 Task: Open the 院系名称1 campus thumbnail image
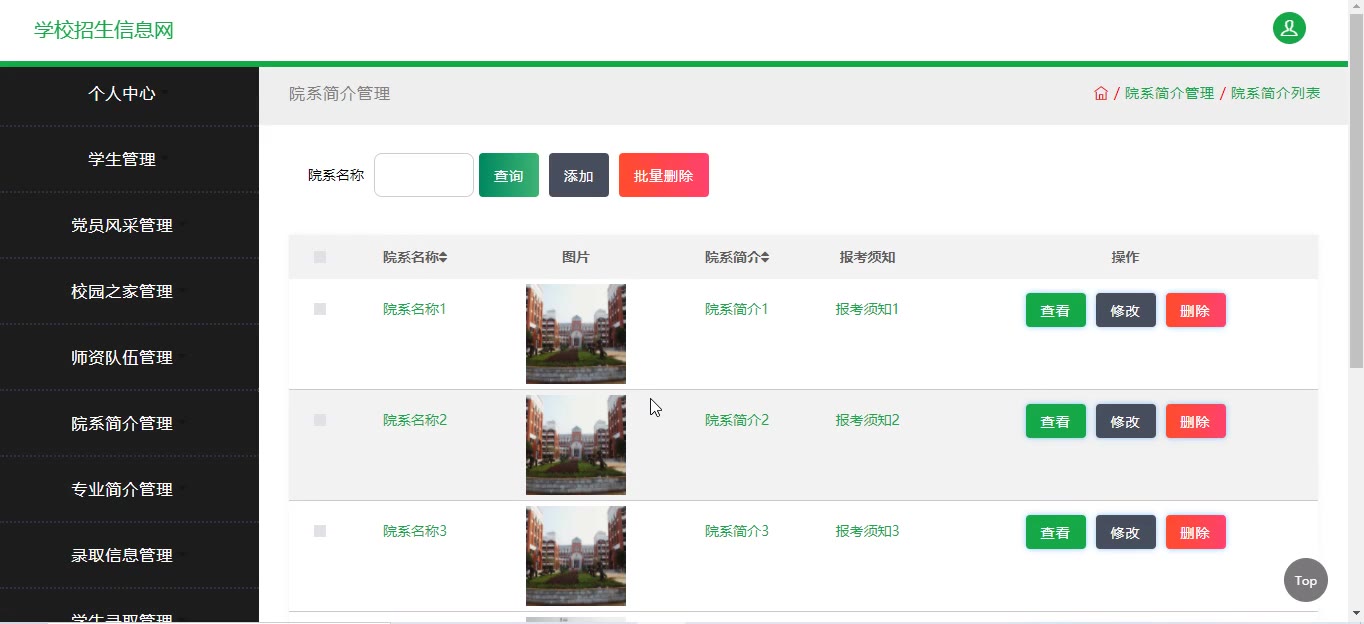click(576, 334)
